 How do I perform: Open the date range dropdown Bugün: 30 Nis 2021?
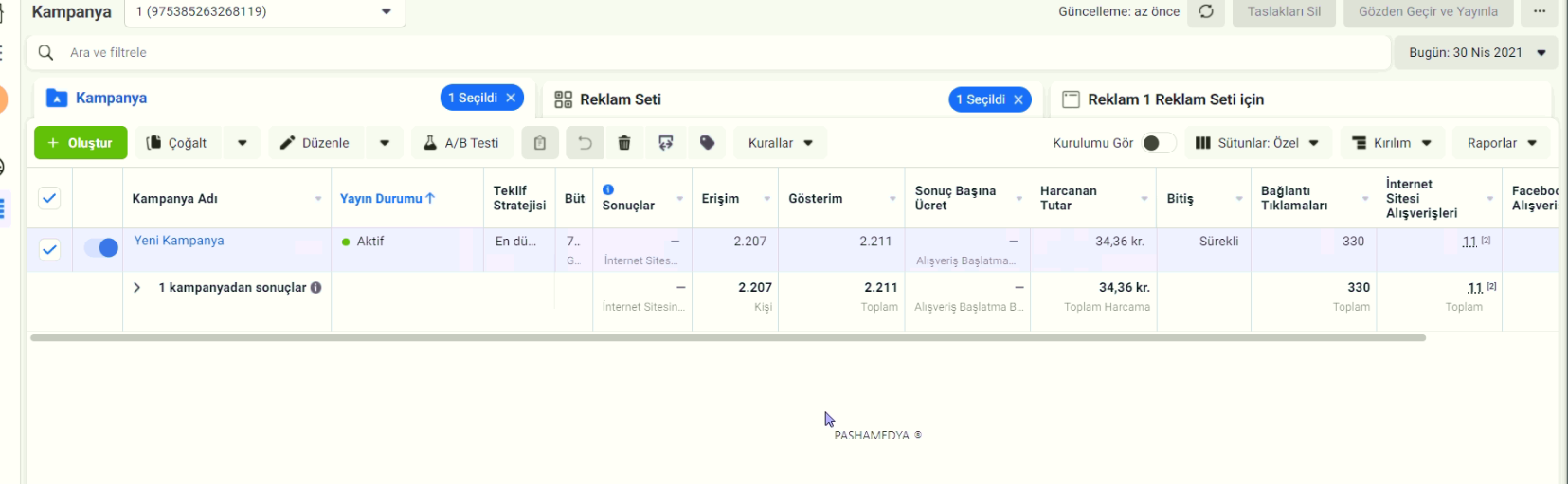(1476, 52)
